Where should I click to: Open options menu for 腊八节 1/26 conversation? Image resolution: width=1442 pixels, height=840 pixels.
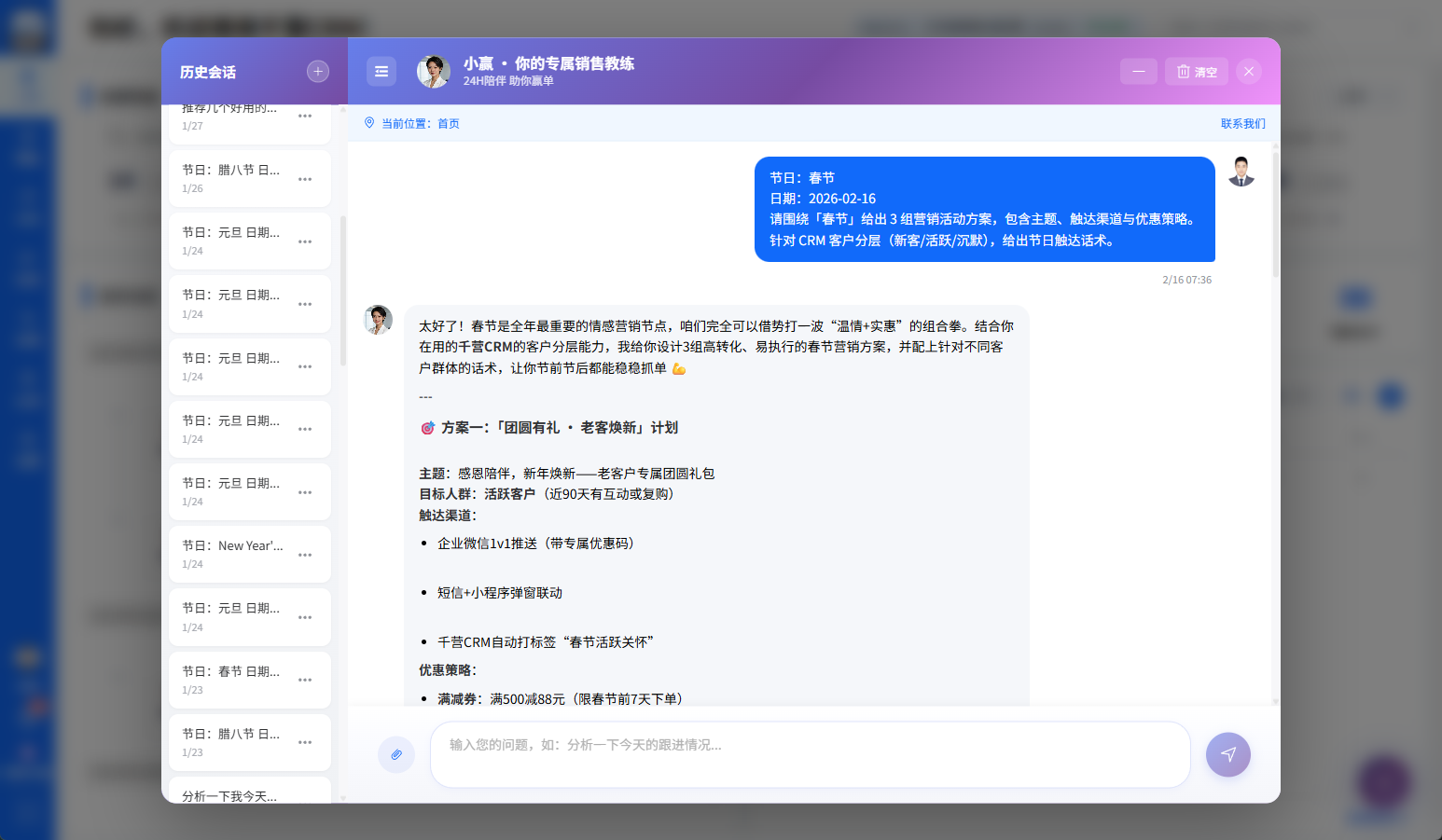[x=305, y=179]
